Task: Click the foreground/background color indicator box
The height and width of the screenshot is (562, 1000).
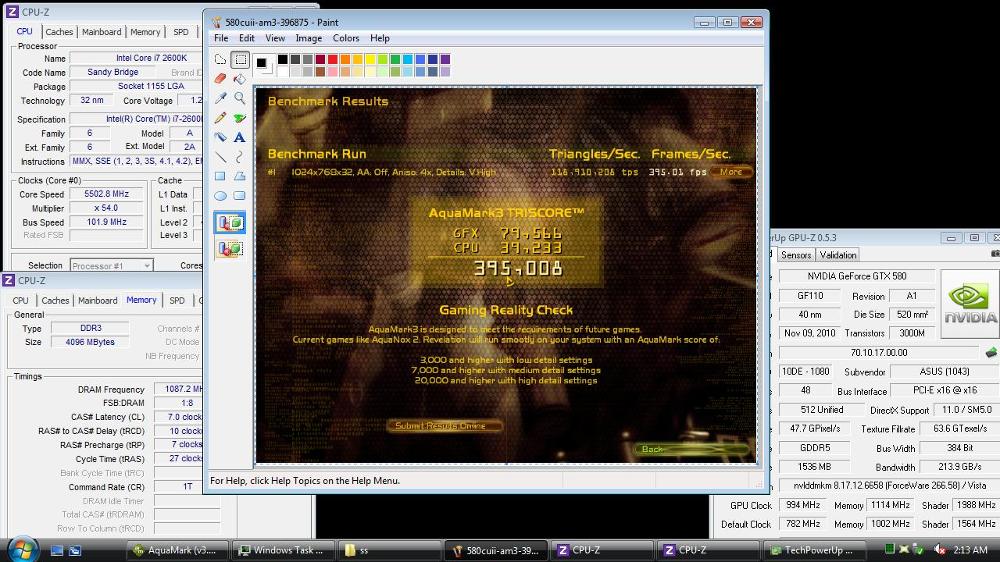Action: [263, 64]
